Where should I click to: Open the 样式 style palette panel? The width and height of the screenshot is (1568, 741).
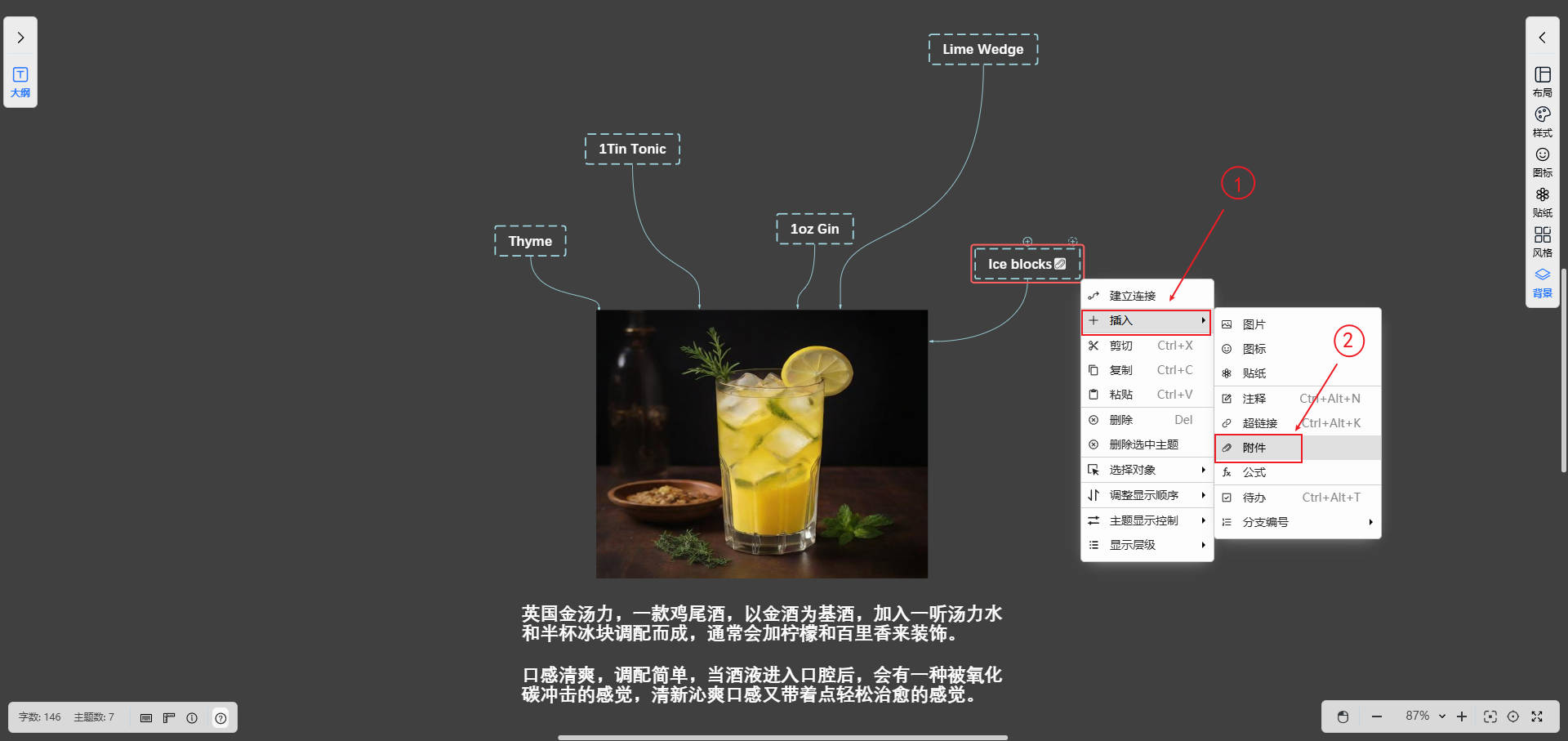[x=1542, y=121]
